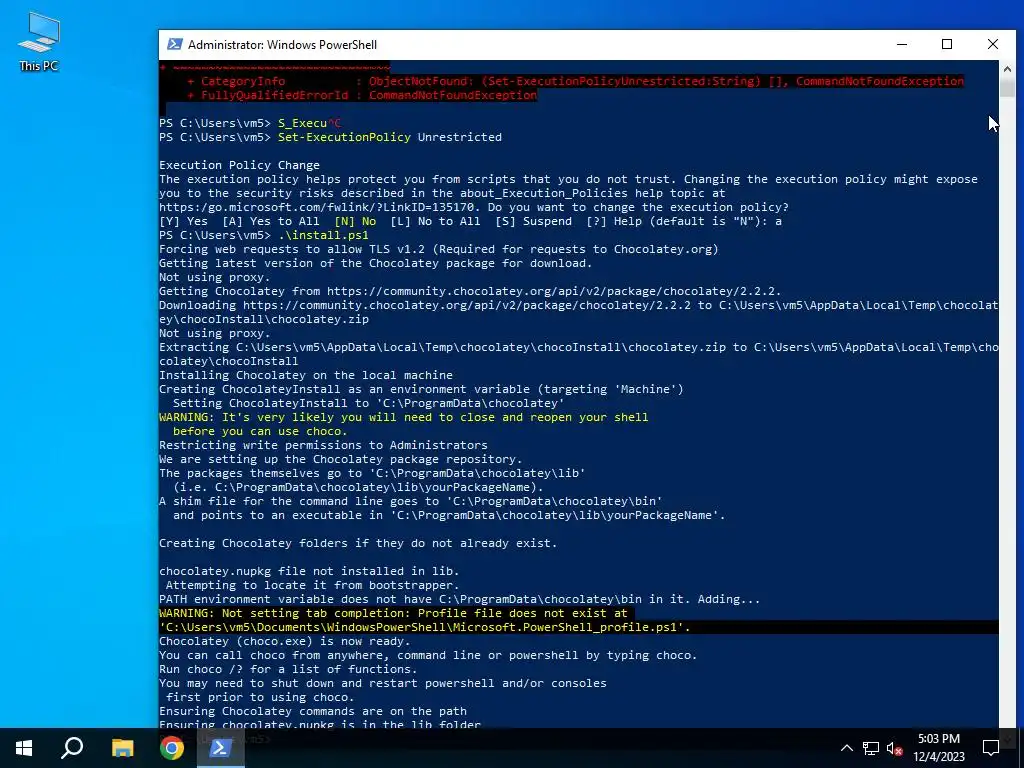Click the 'Administrator: Windows PowerShell' title text
Viewport: 1024px width, 768px height.
pyautogui.click(x=282, y=44)
